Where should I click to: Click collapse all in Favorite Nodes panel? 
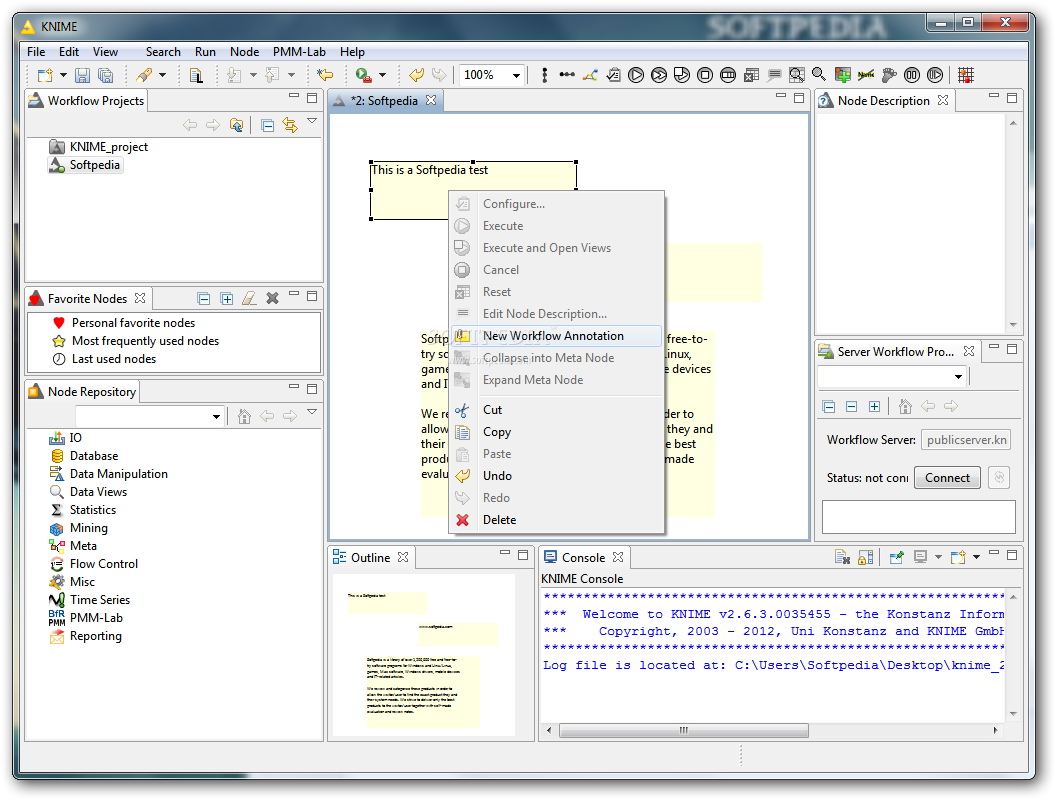click(204, 299)
